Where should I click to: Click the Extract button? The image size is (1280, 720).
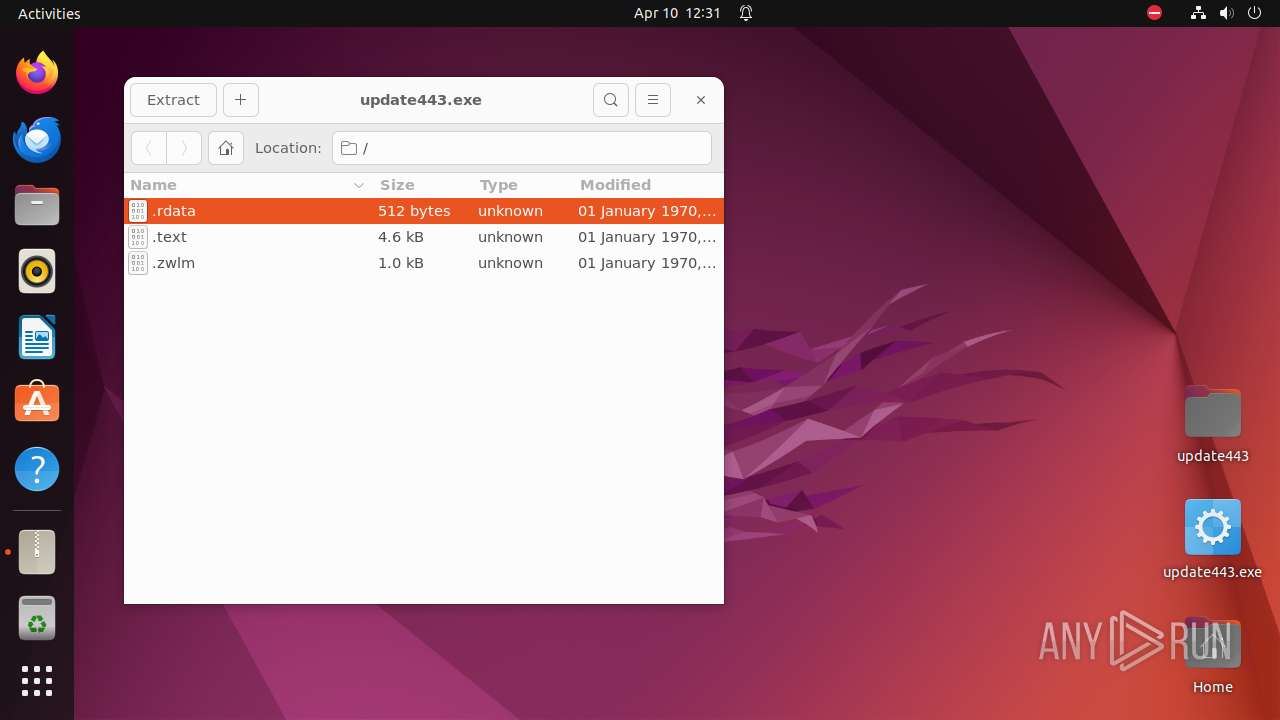[173, 100]
